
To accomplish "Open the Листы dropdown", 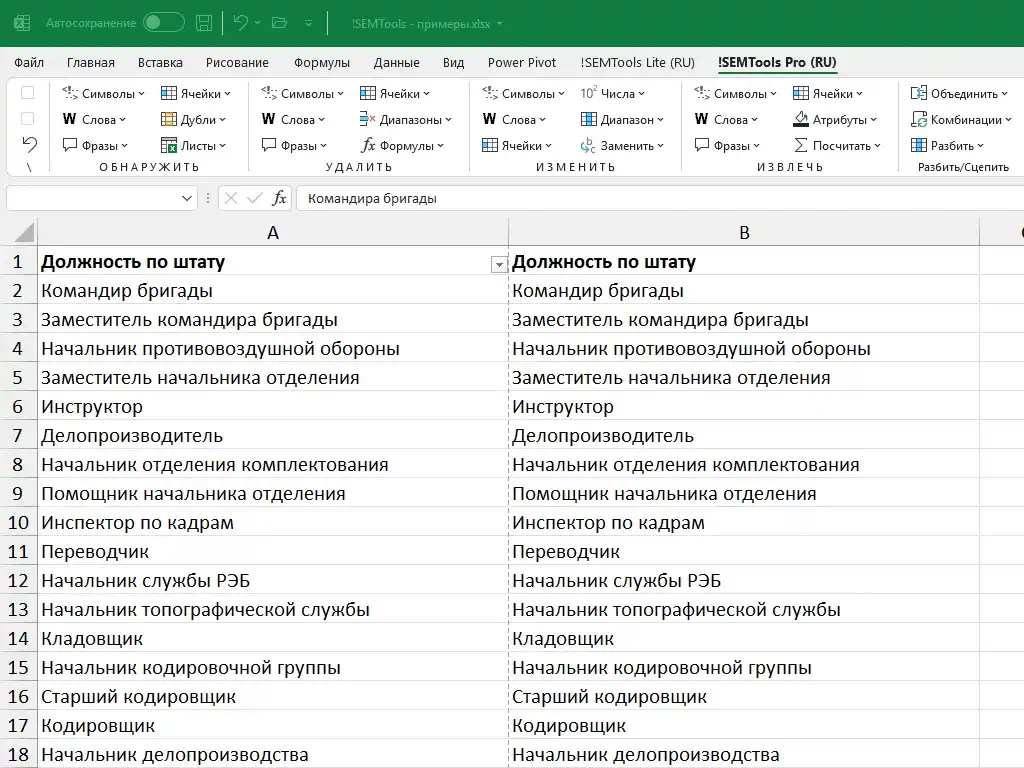I will 193,146.
